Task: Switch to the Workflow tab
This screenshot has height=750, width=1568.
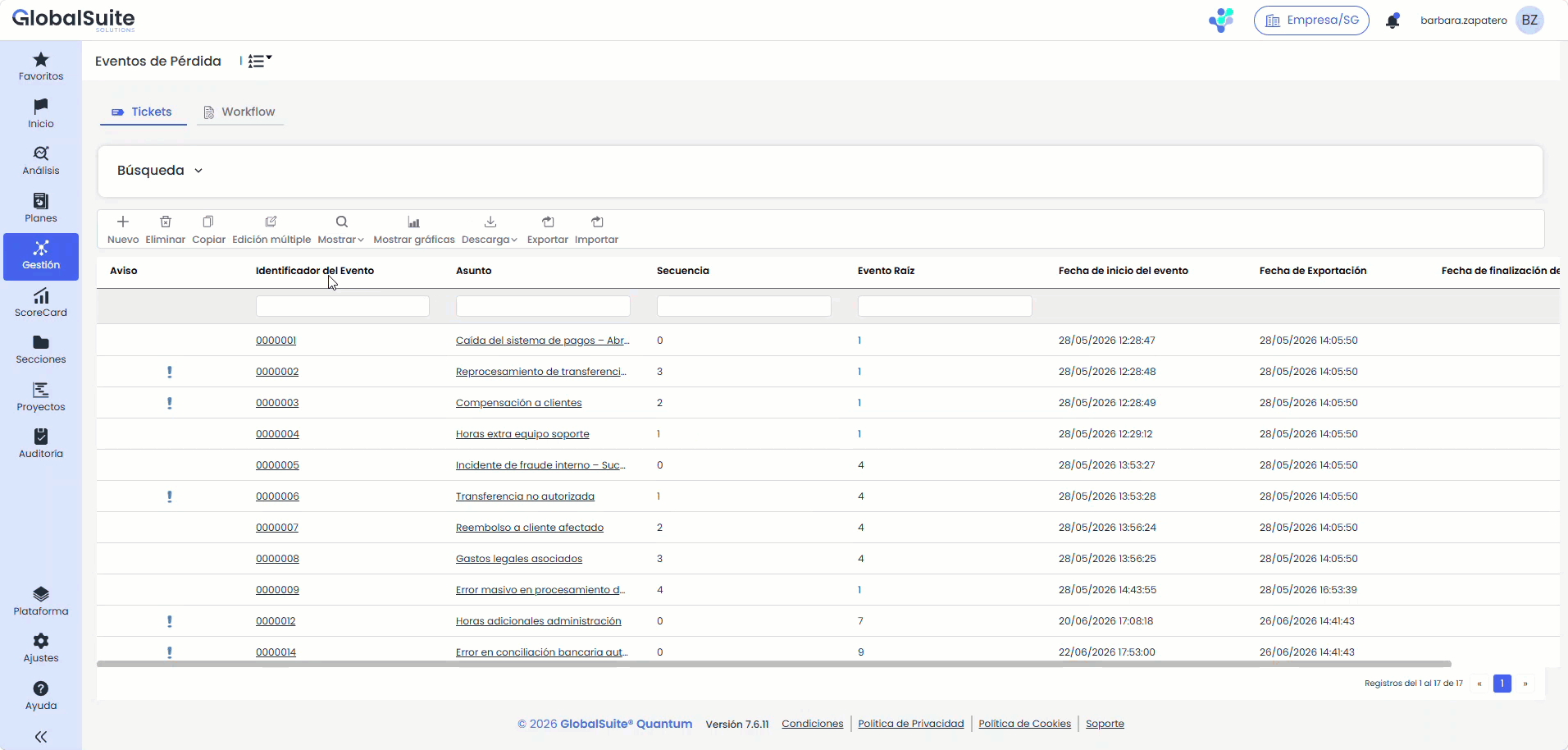Action: 239,112
